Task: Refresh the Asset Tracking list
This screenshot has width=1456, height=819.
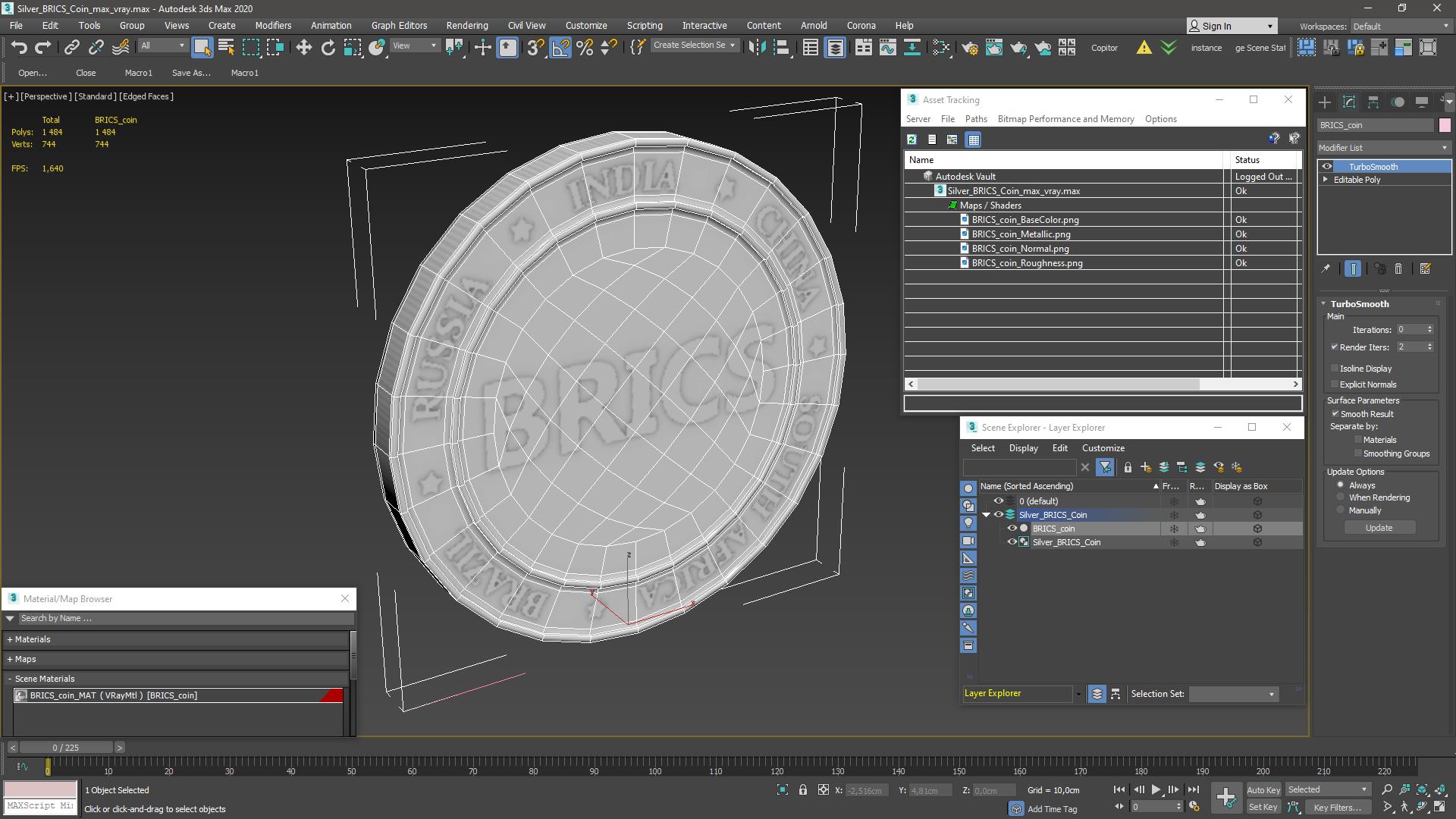Action: pos(912,140)
